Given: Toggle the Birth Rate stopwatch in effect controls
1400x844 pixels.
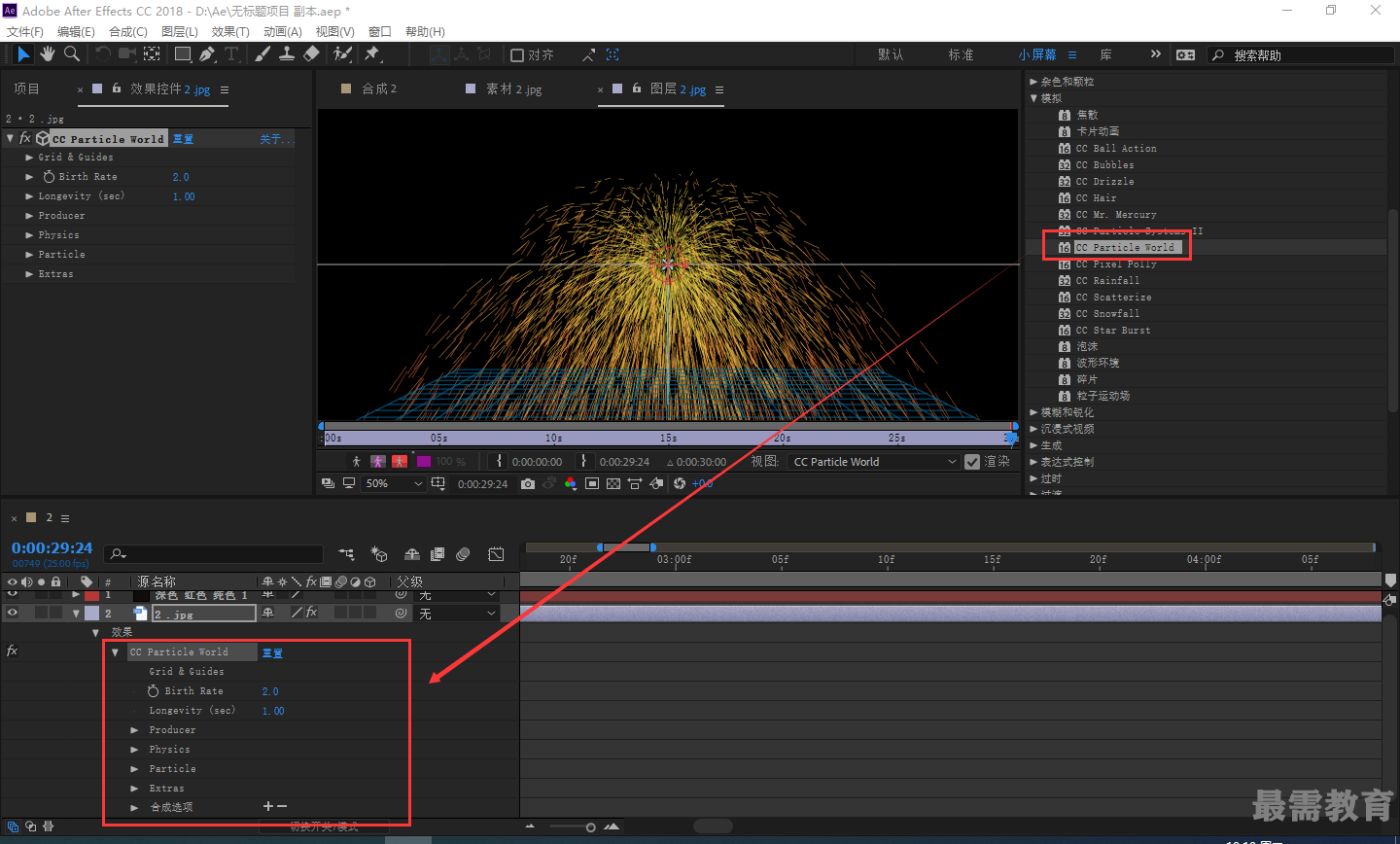Looking at the screenshot, I should point(49,177).
